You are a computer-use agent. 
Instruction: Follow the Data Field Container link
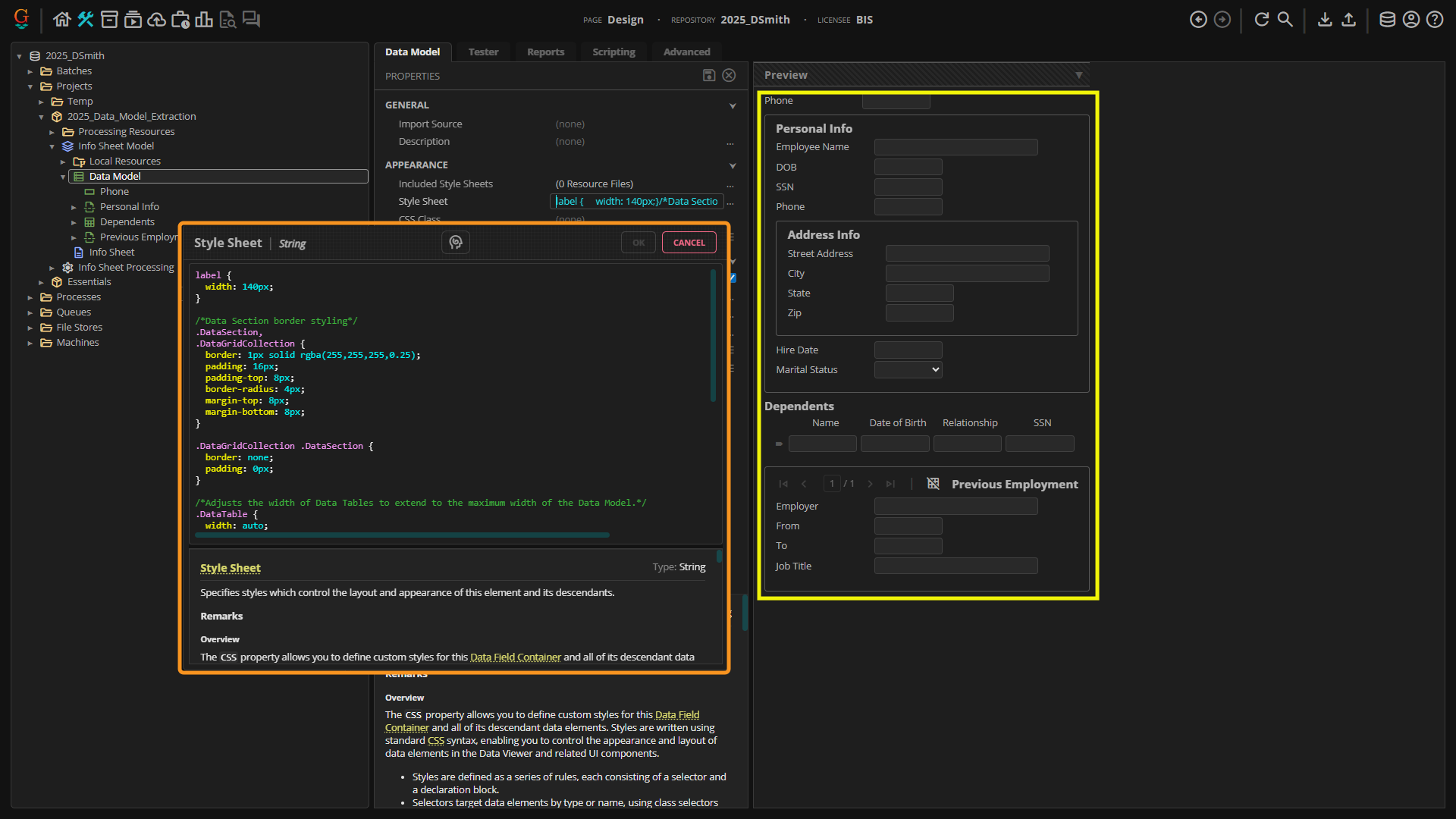pyautogui.click(x=515, y=657)
